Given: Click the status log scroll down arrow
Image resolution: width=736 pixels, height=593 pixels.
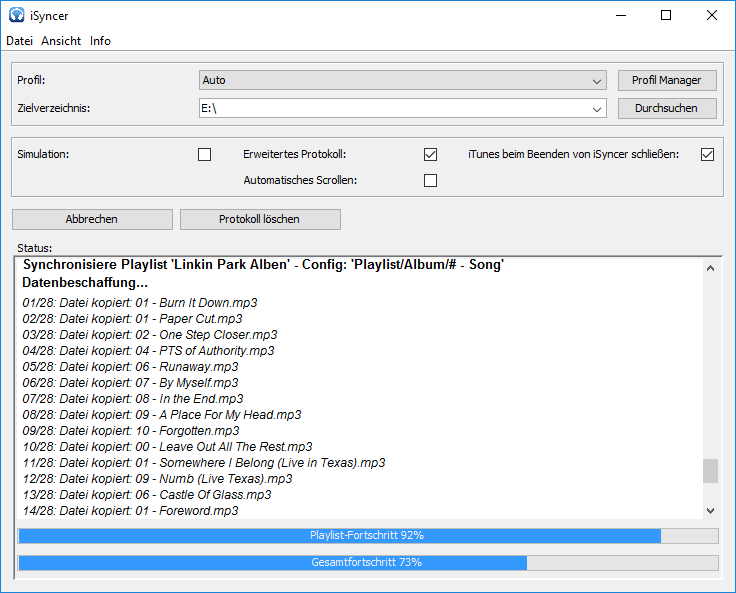Looking at the screenshot, I should tap(710, 510).
